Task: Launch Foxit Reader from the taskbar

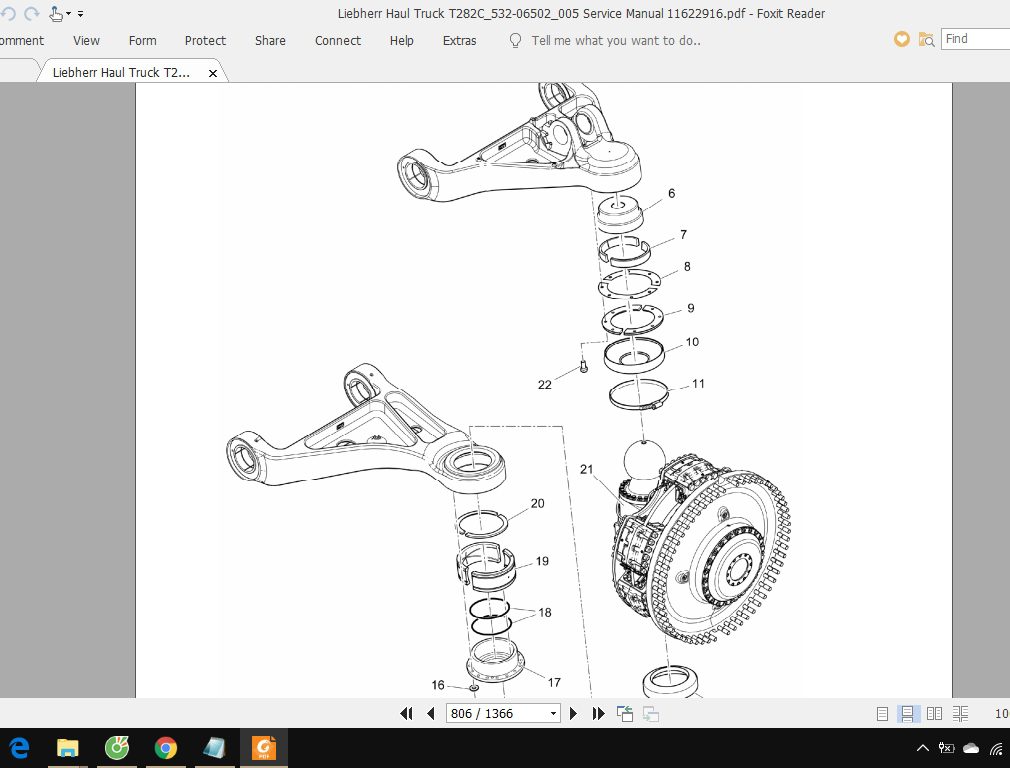Action: point(263,747)
